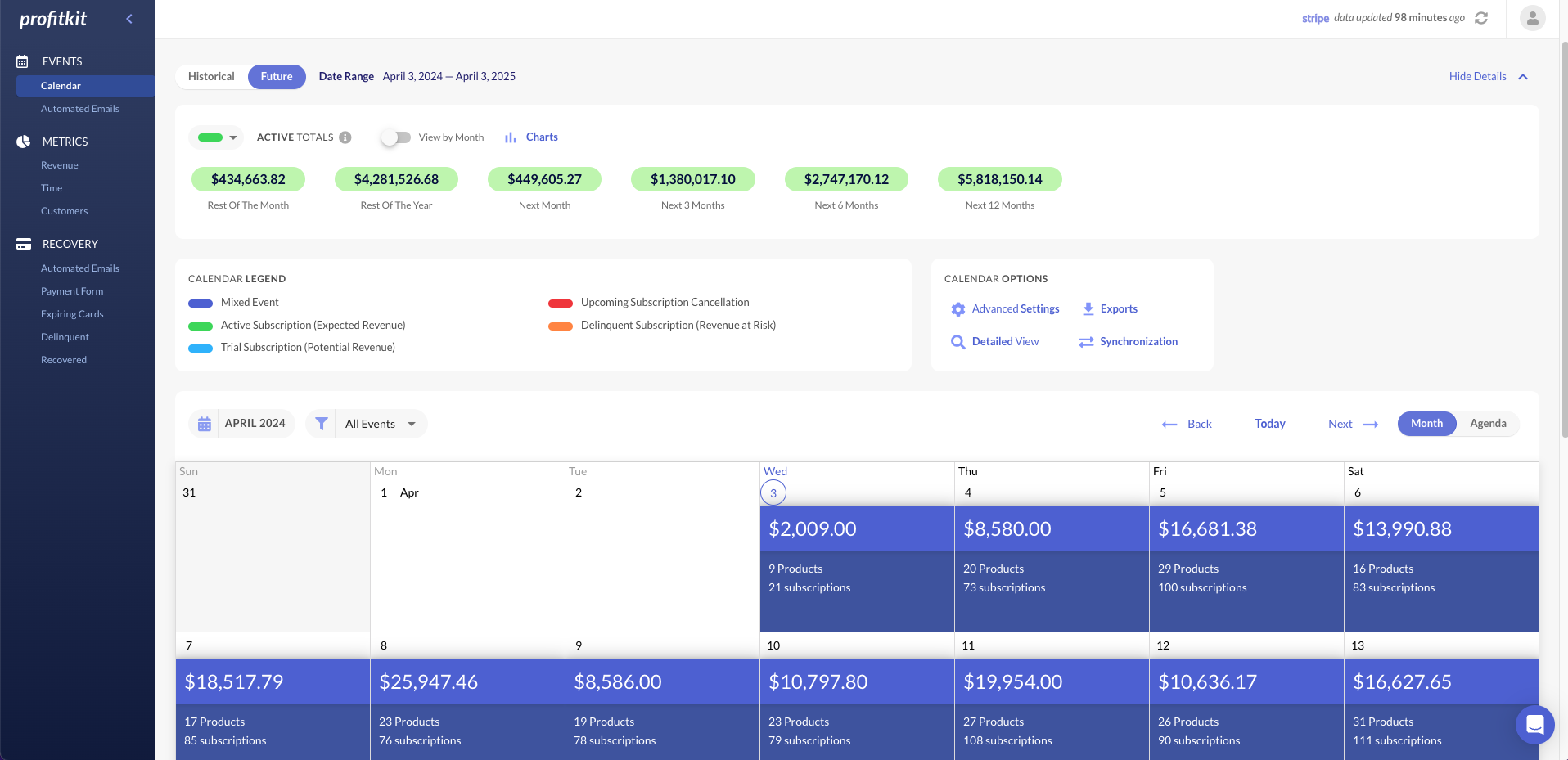Go to Automated Emails under Recovery
Image resolution: width=1568 pixels, height=760 pixels.
pos(80,268)
